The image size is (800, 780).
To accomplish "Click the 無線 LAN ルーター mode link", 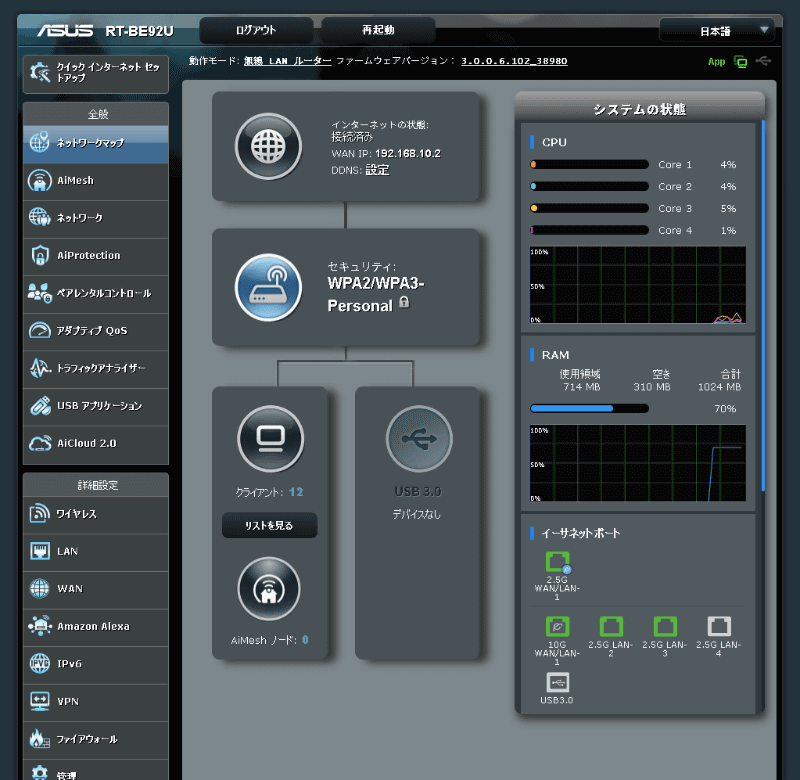I will pyautogui.click(x=287, y=61).
